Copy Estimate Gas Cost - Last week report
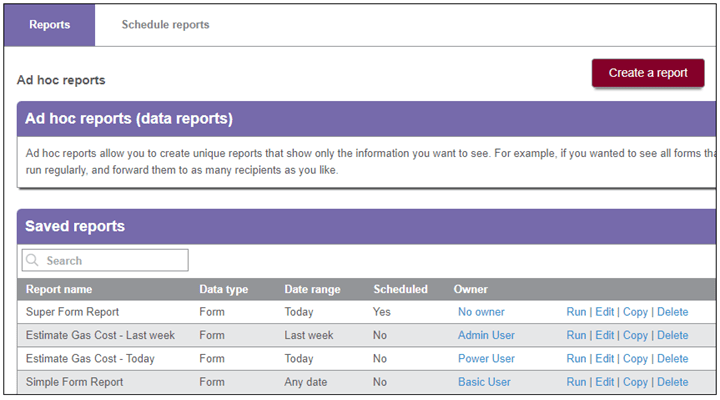The height and width of the screenshot is (400, 720). tap(635, 336)
